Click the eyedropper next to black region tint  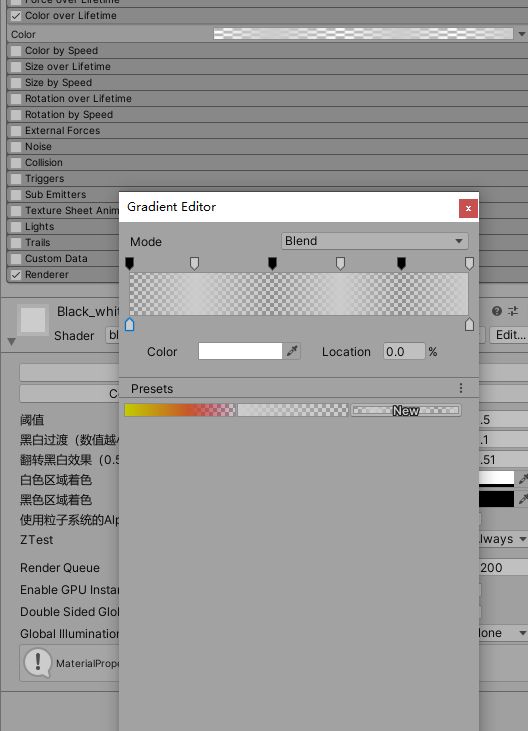click(x=522, y=499)
